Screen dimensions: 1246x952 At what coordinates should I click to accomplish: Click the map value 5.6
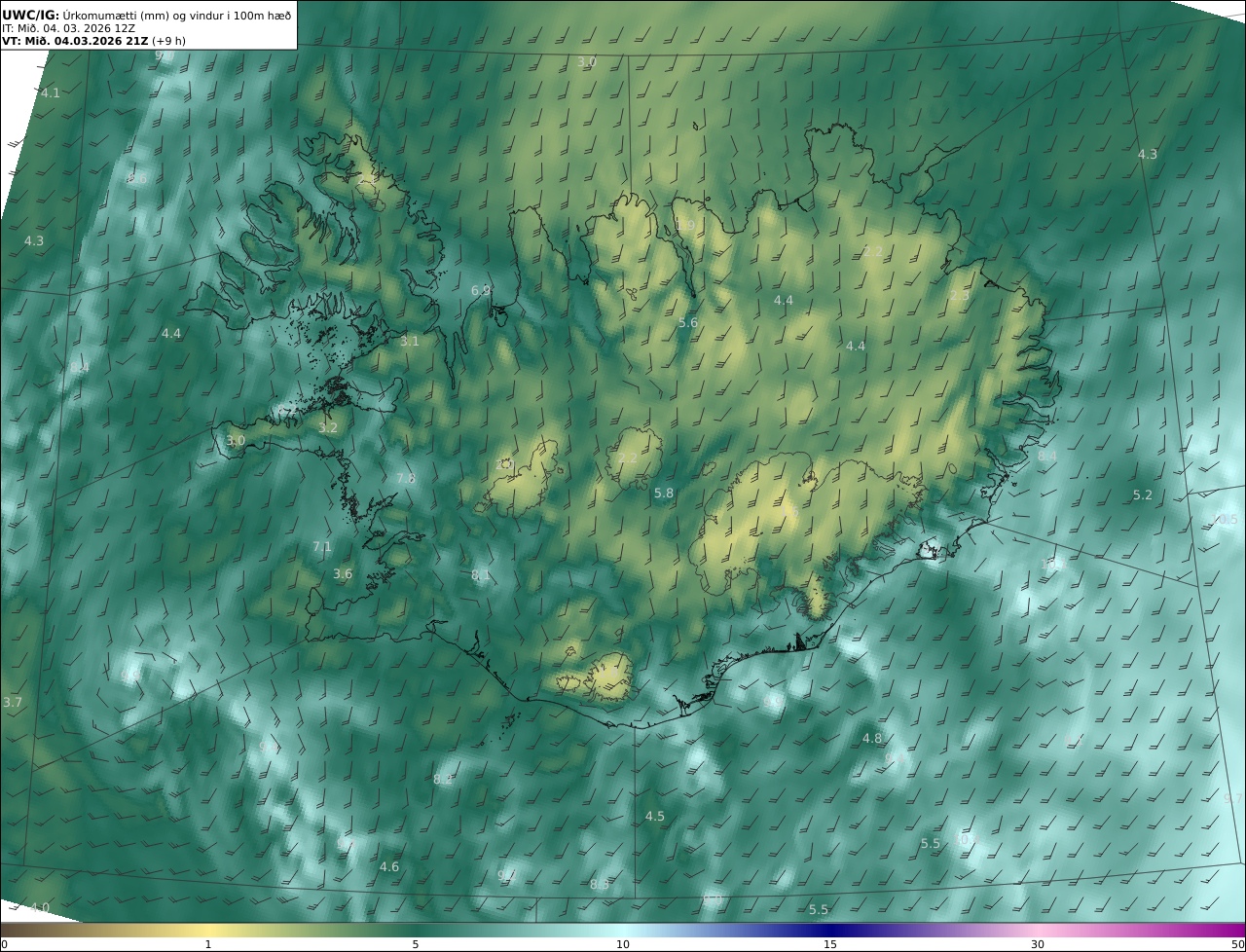[x=688, y=323]
